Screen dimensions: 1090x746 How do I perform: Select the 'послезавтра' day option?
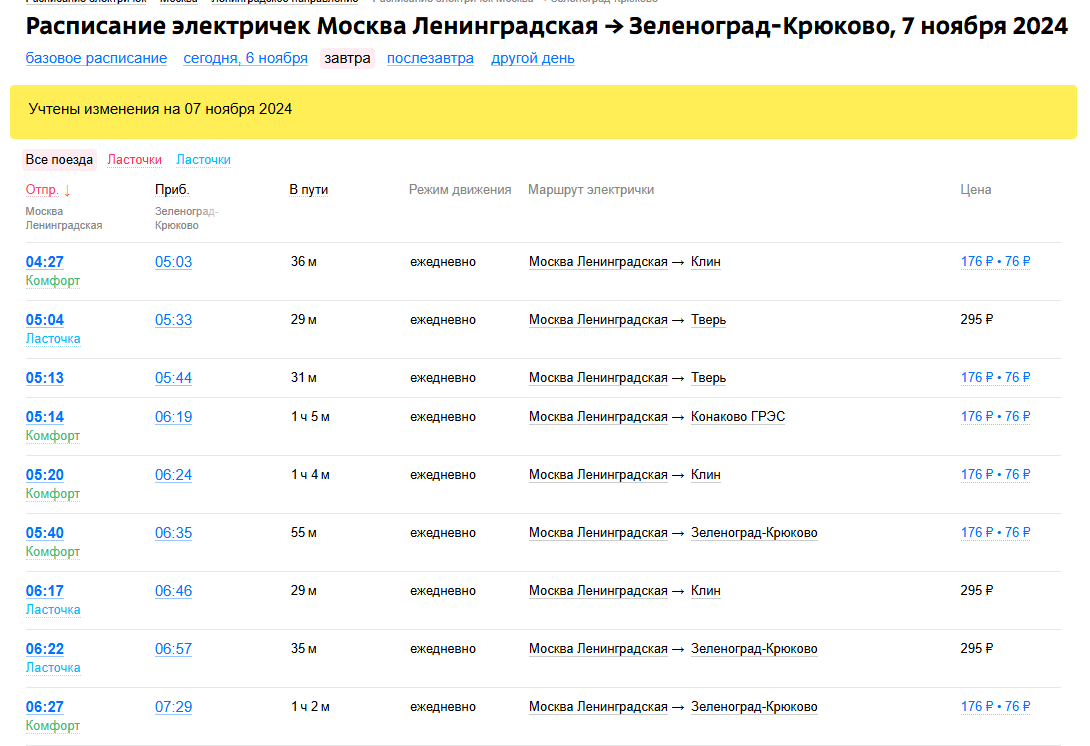tap(430, 58)
